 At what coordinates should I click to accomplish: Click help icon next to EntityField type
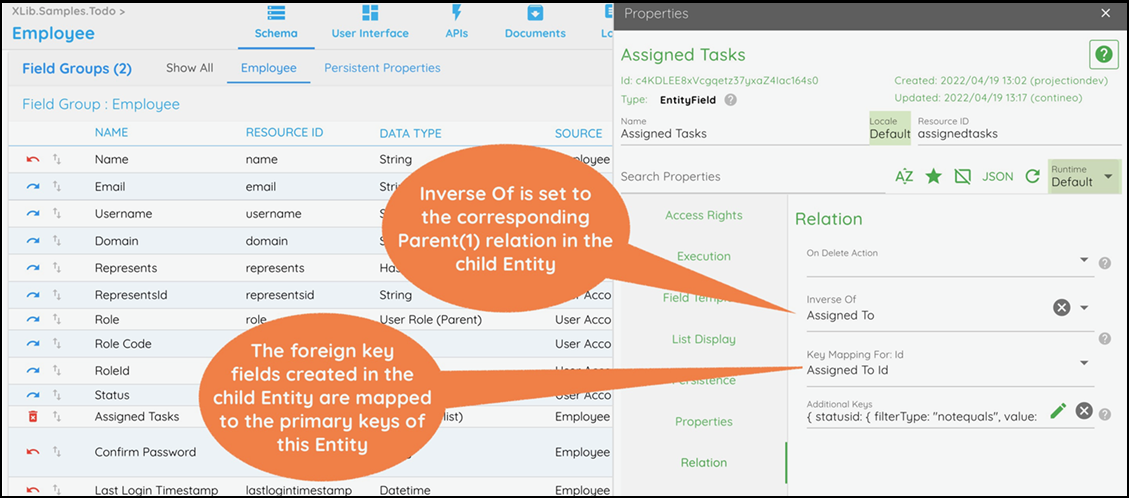[731, 100]
